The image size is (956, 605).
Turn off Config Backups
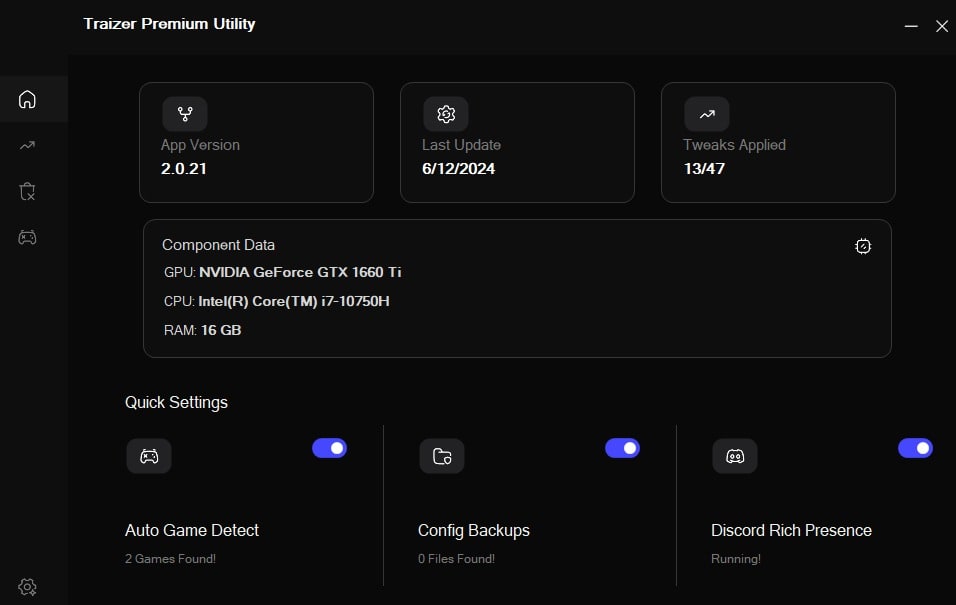tap(622, 448)
